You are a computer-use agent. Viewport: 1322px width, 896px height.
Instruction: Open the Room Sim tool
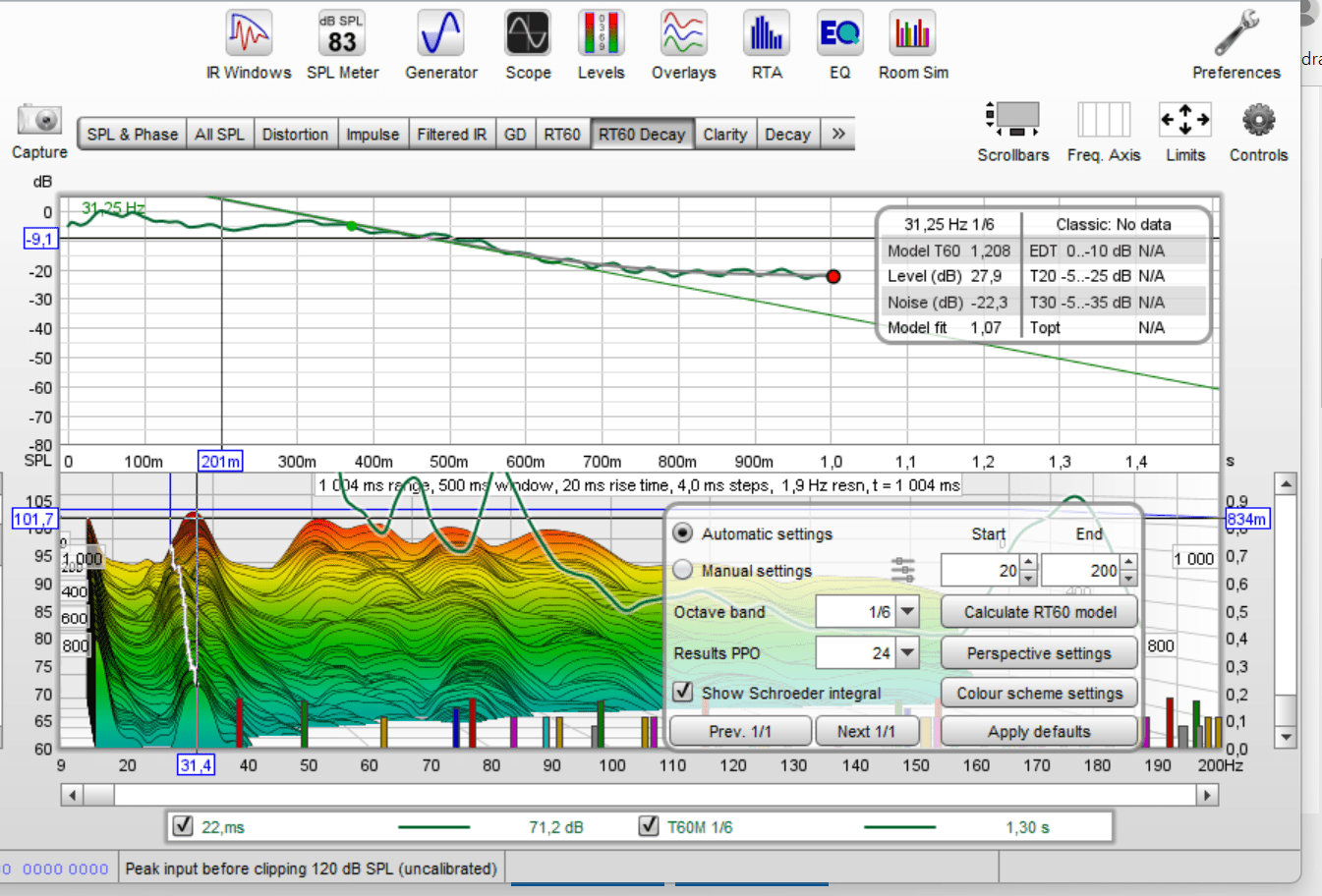[913, 44]
